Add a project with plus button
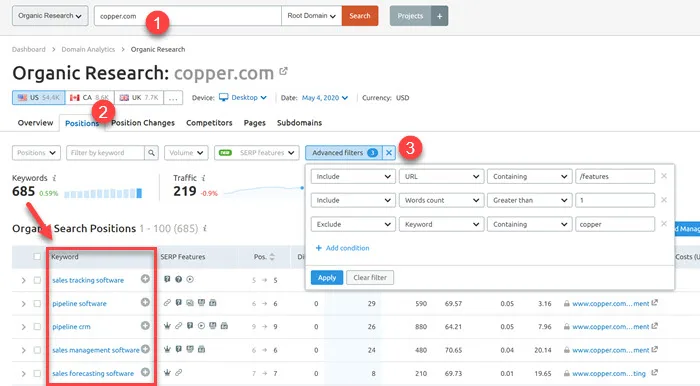This screenshot has width=700, height=386. pyautogui.click(x=440, y=16)
